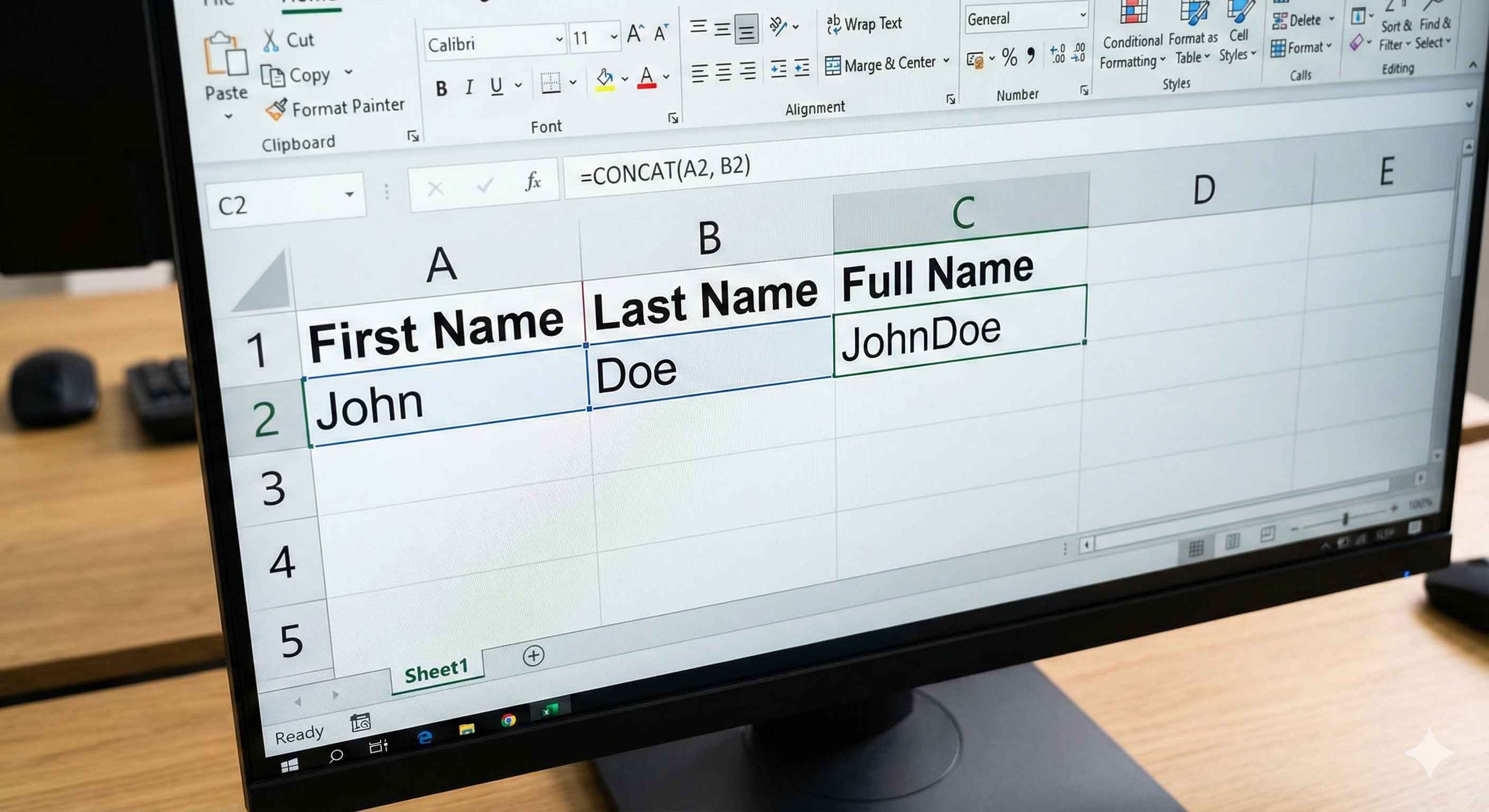Expand the General number format dropdown

click(x=1083, y=16)
